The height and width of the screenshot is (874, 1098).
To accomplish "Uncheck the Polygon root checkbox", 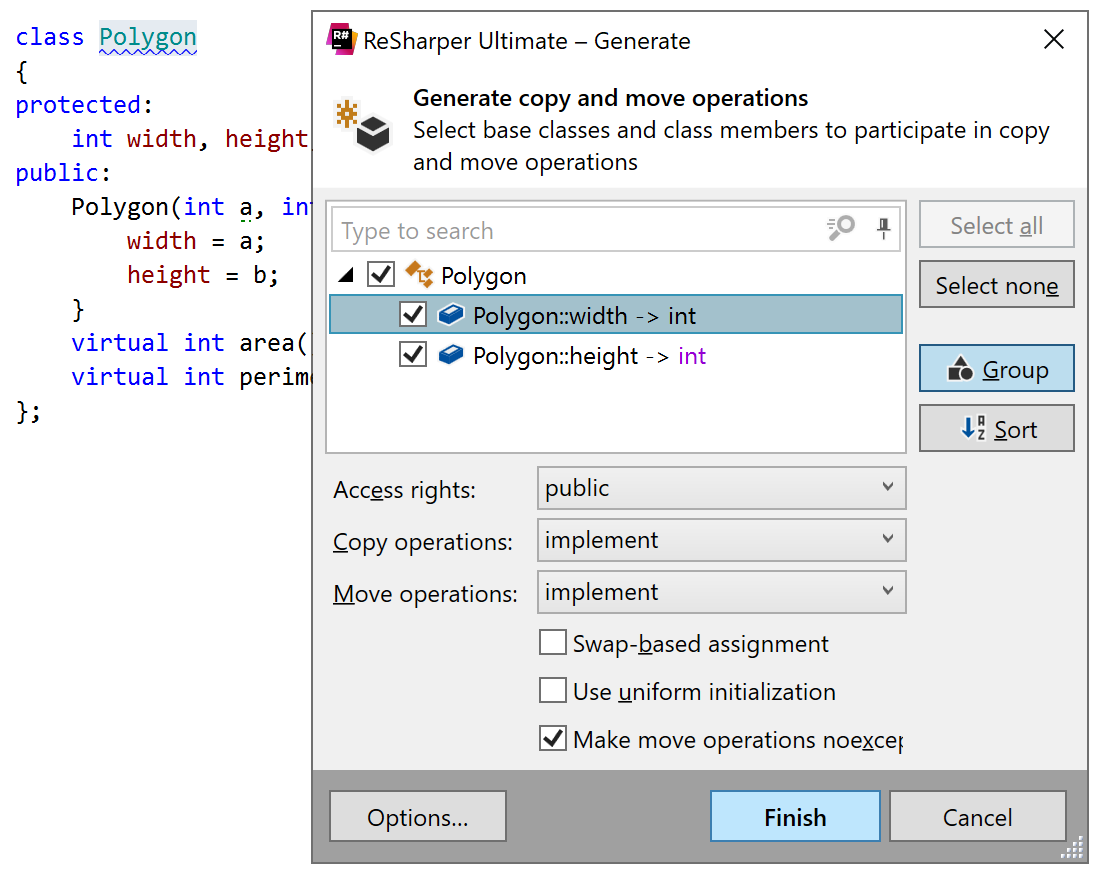I will 381,275.
